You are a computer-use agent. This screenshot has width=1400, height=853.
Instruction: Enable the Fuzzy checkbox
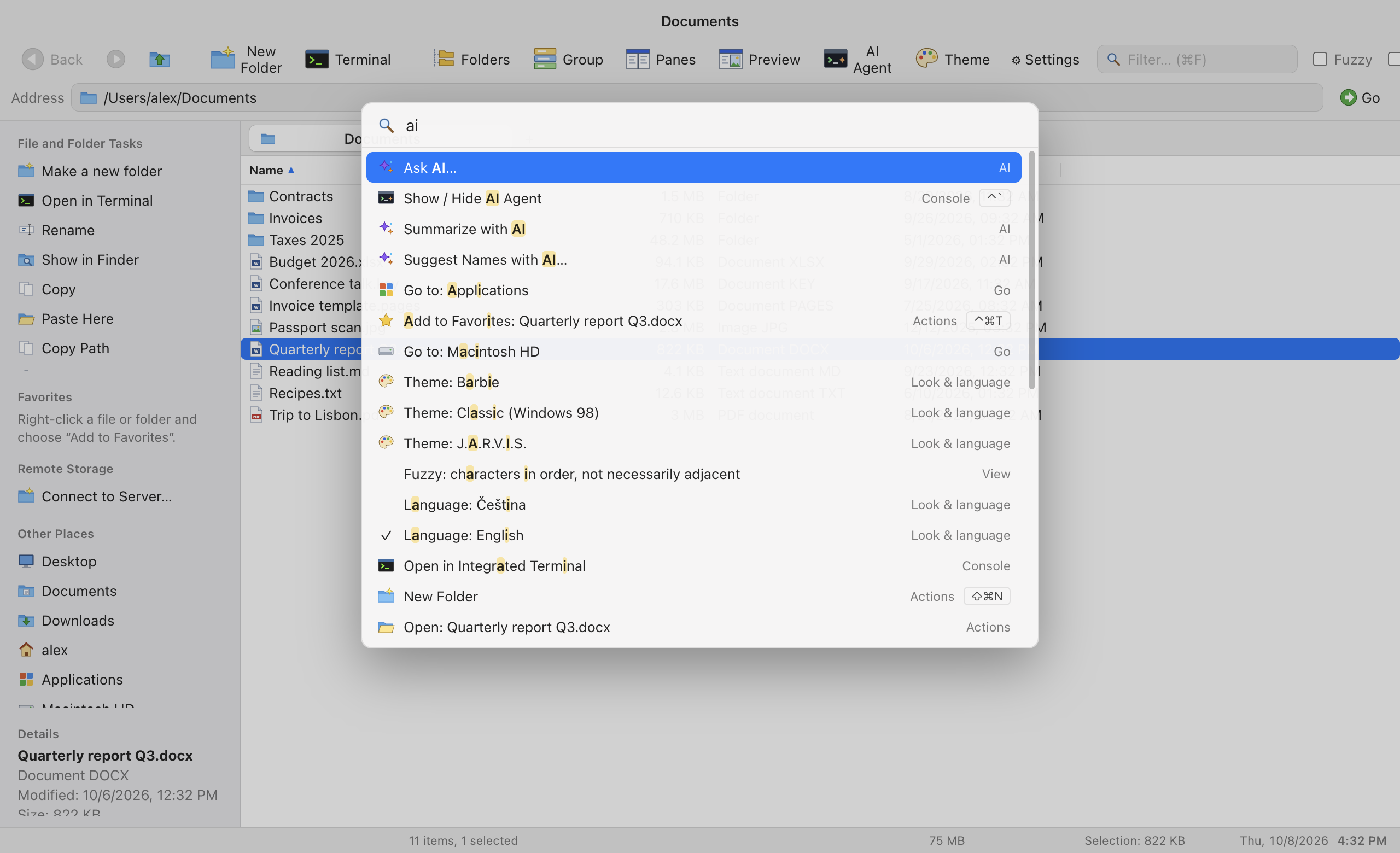pyautogui.click(x=1320, y=59)
